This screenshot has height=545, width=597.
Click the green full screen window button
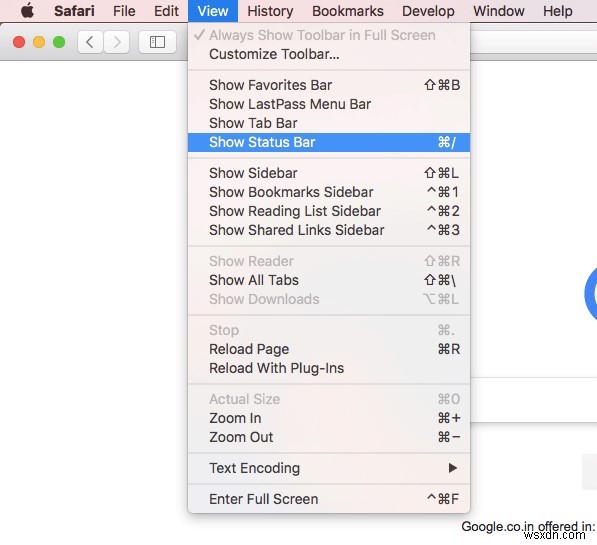[x=59, y=42]
